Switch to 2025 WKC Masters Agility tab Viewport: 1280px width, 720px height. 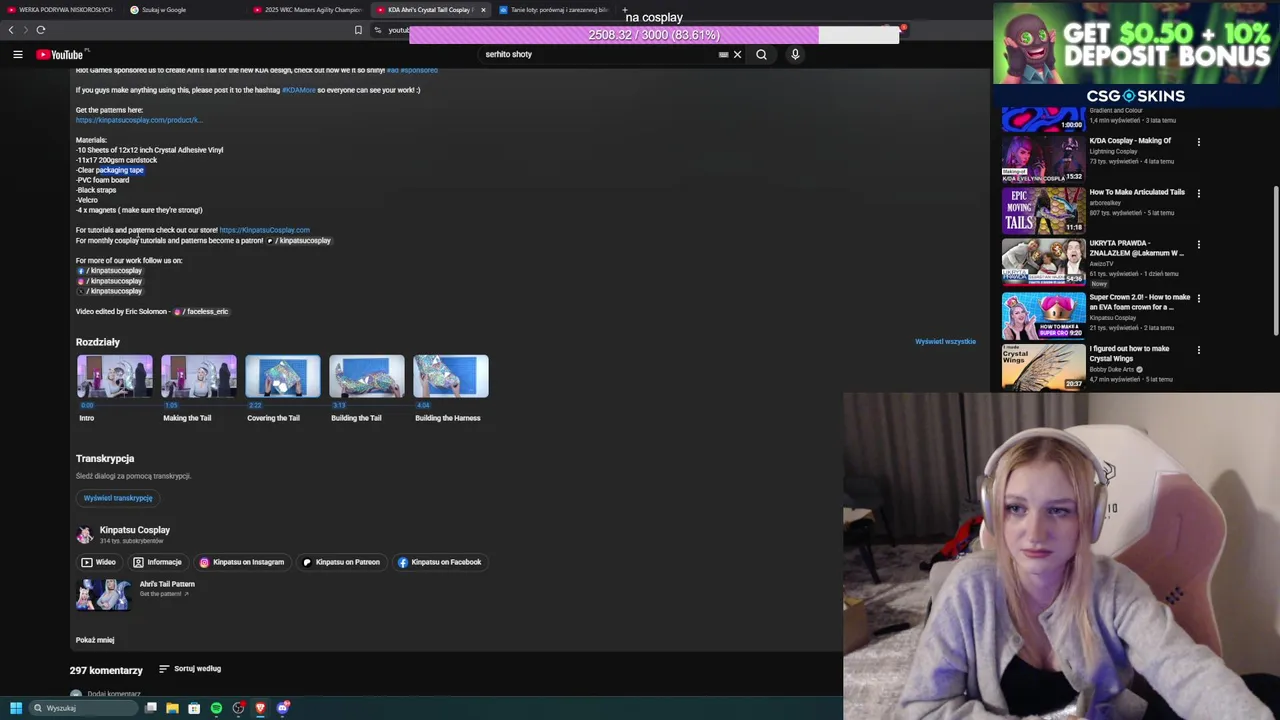pos(308,10)
